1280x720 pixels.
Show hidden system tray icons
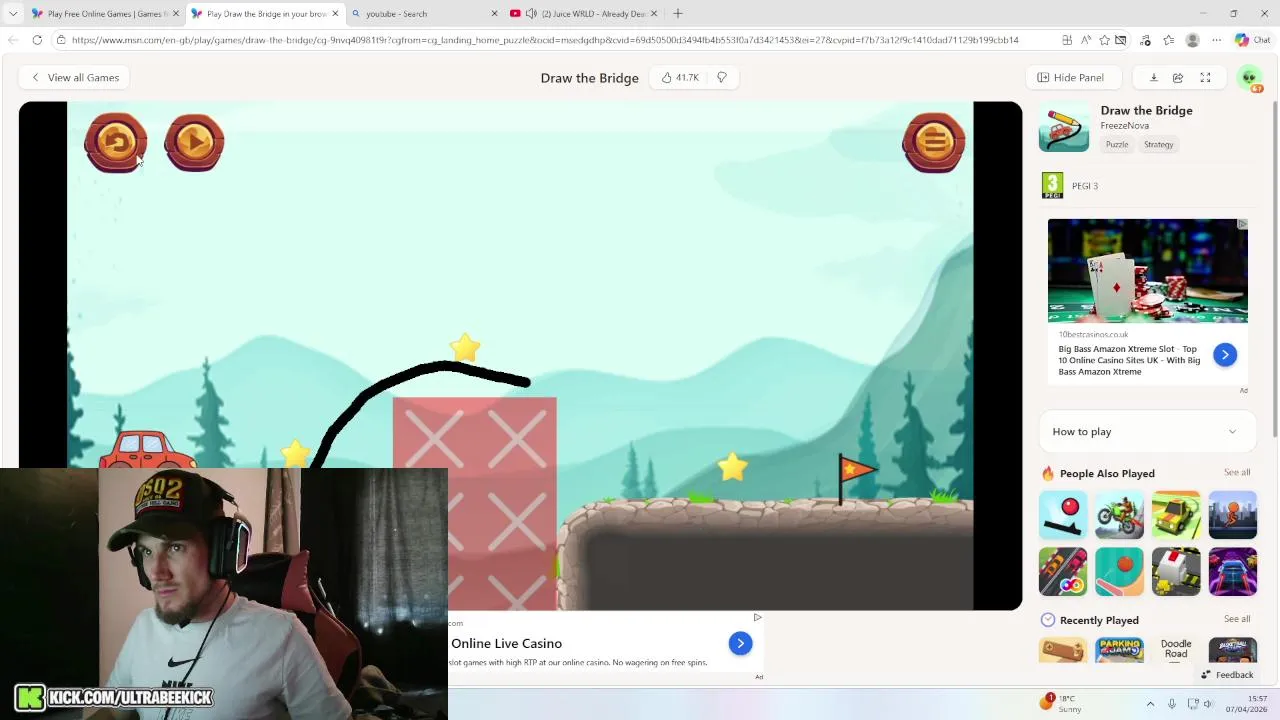[x=1150, y=704]
